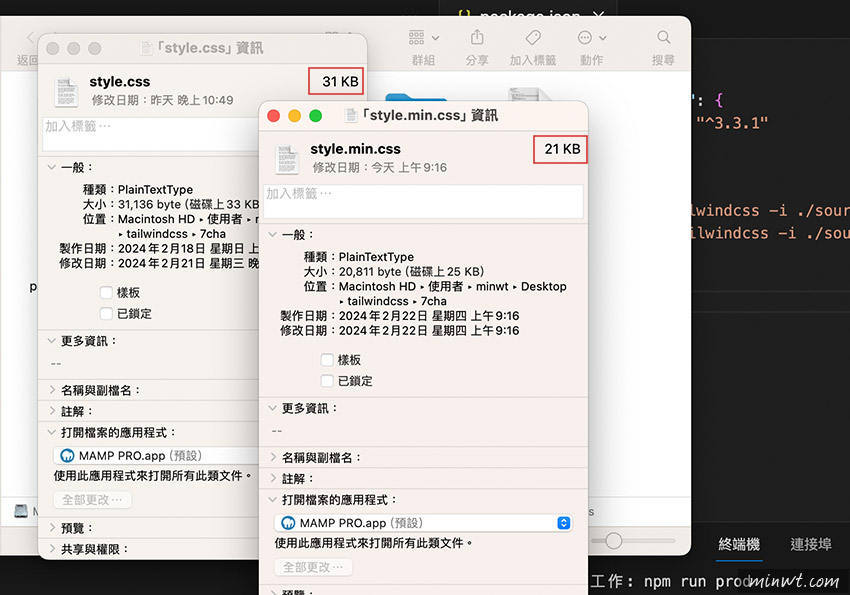The width and height of the screenshot is (850, 595).
Task: Expand 名稱與副檔名 section in style.min.css info
Action: point(273,457)
